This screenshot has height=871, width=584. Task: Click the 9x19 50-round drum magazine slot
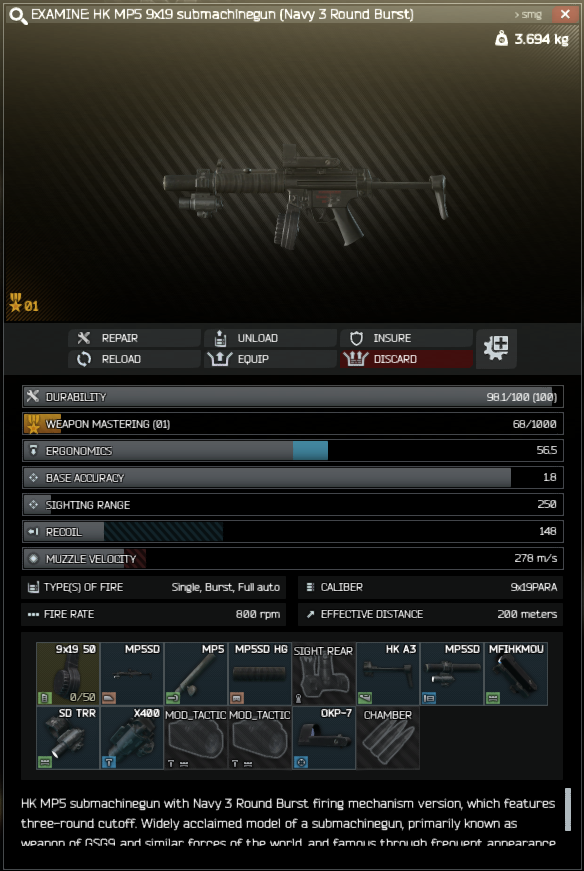[68, 673]
